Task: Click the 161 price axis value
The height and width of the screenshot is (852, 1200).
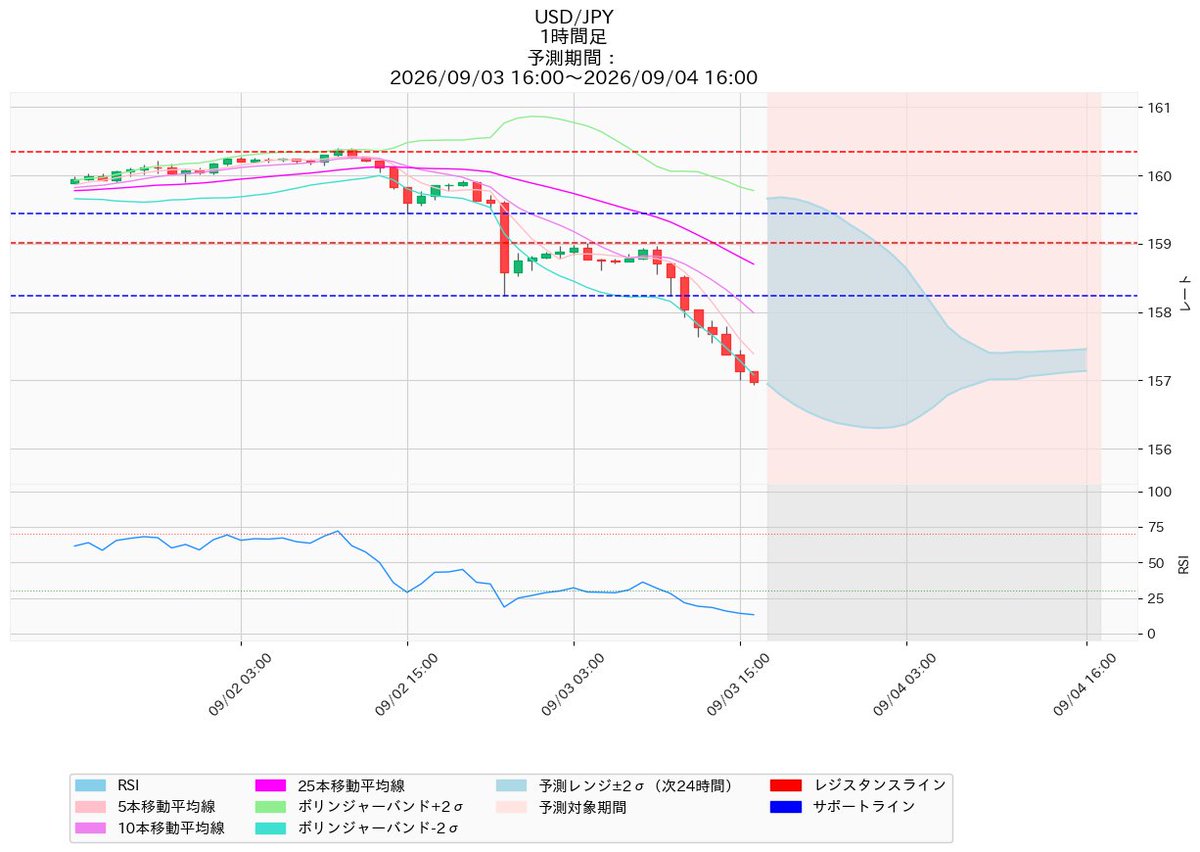Action: click(1160, 108)
